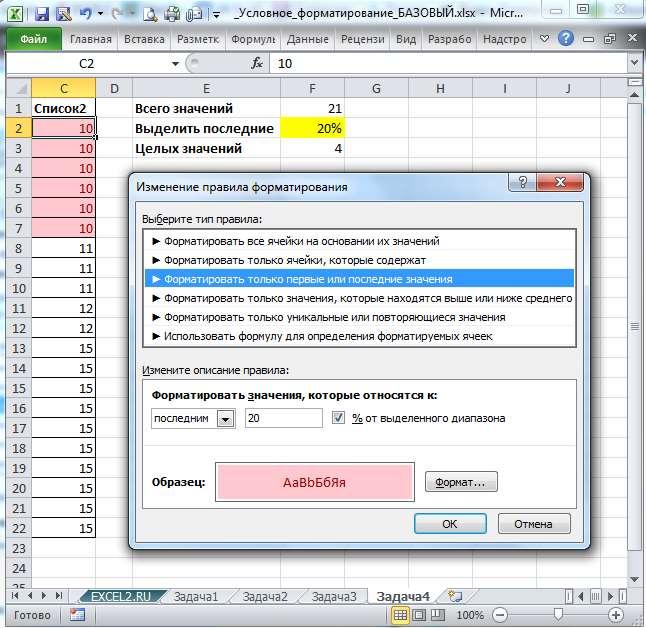646x628 pixels.
Task: Switch to the Вид ribbon tab
Action: 406,39
